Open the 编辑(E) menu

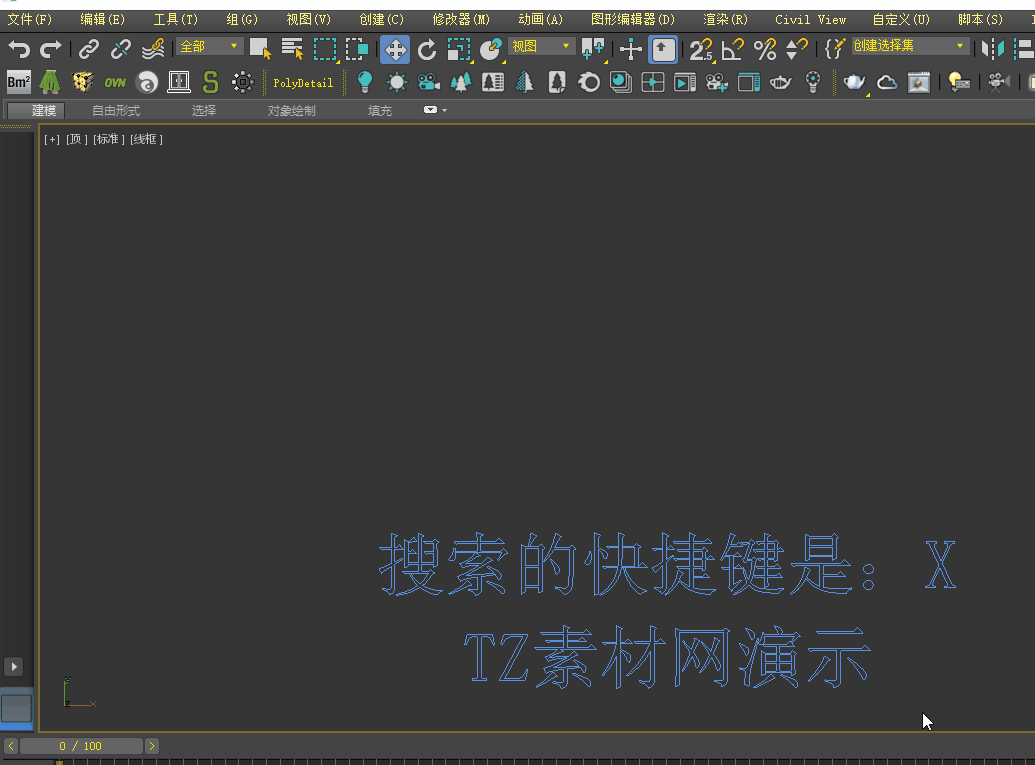pos(102,20)
